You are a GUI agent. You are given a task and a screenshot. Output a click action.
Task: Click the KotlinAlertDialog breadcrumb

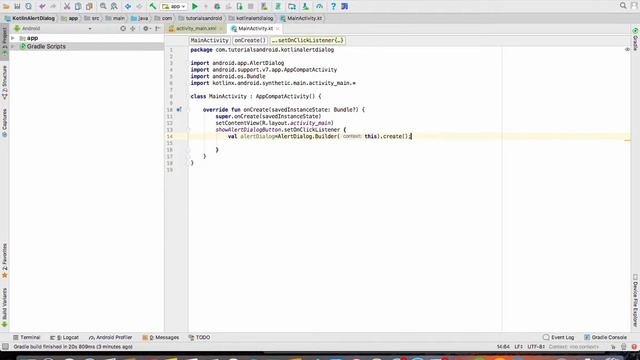[x=30, y=18]
